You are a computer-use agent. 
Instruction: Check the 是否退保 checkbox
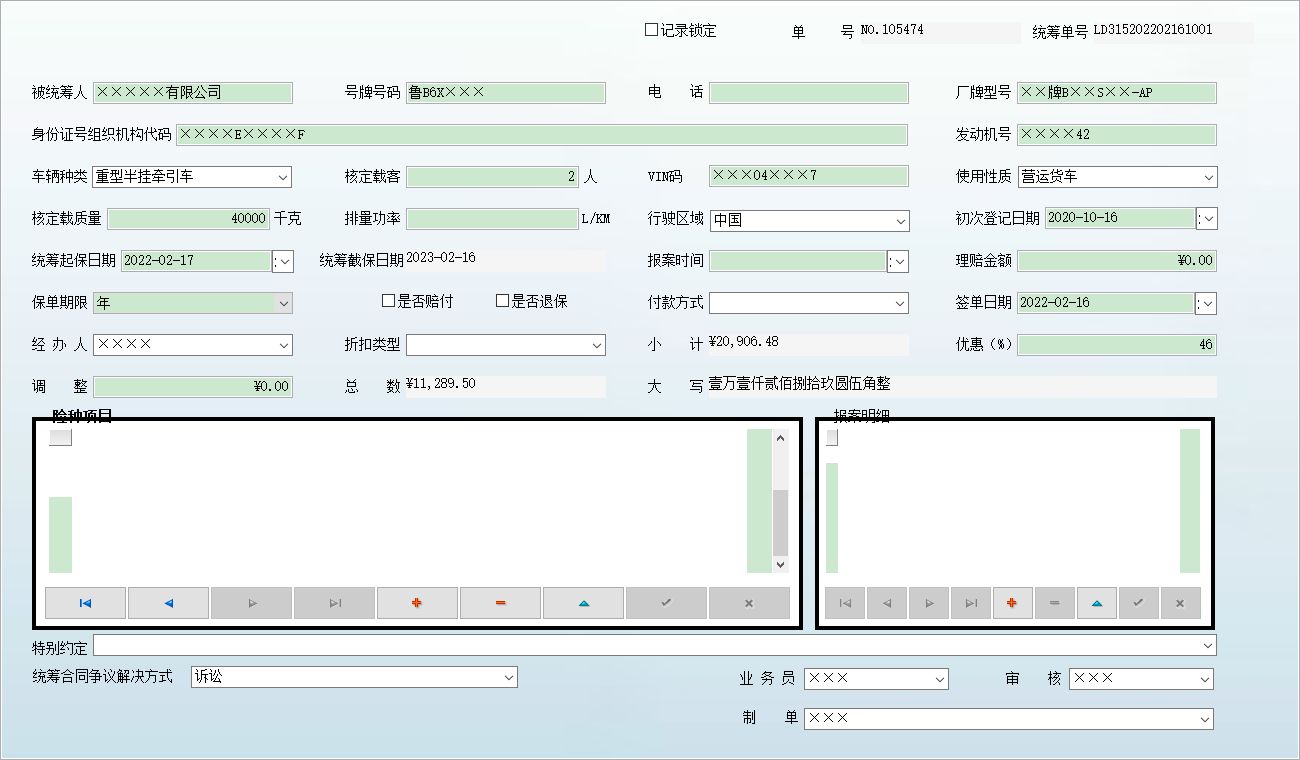click(503, 301)
